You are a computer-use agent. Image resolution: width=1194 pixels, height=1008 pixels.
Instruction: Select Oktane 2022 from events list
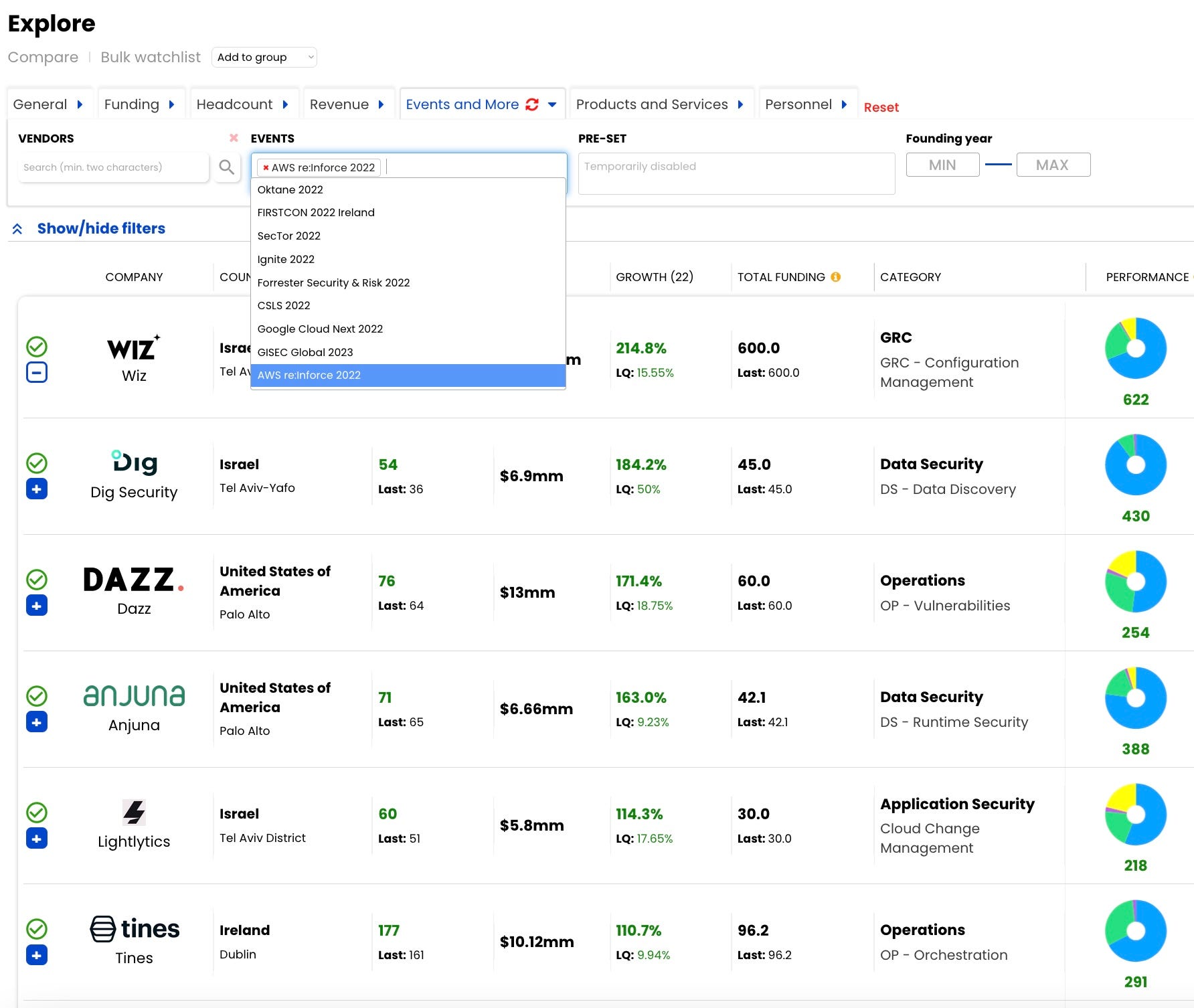coord(408,189)
